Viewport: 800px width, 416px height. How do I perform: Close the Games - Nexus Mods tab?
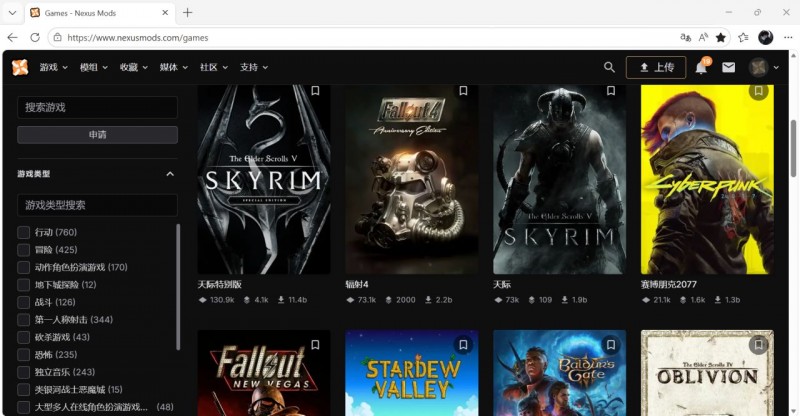pyautogui.click(x=165, y=13)
